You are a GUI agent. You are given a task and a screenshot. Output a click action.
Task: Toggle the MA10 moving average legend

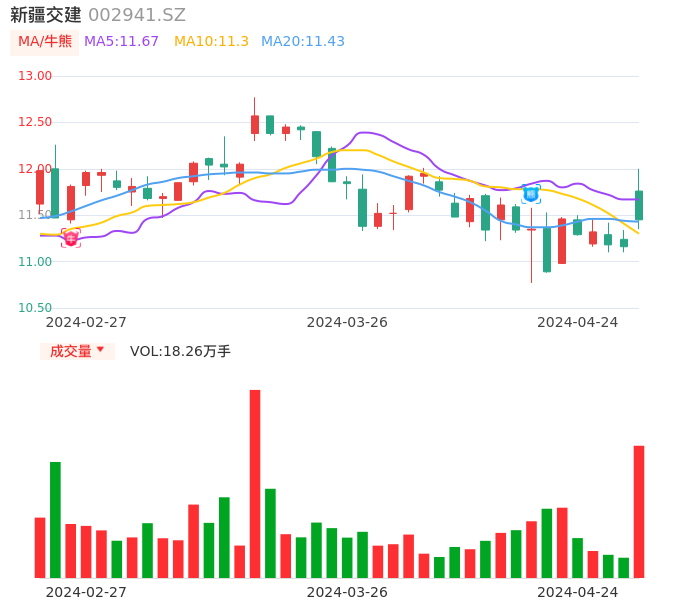tap(211, 42)
